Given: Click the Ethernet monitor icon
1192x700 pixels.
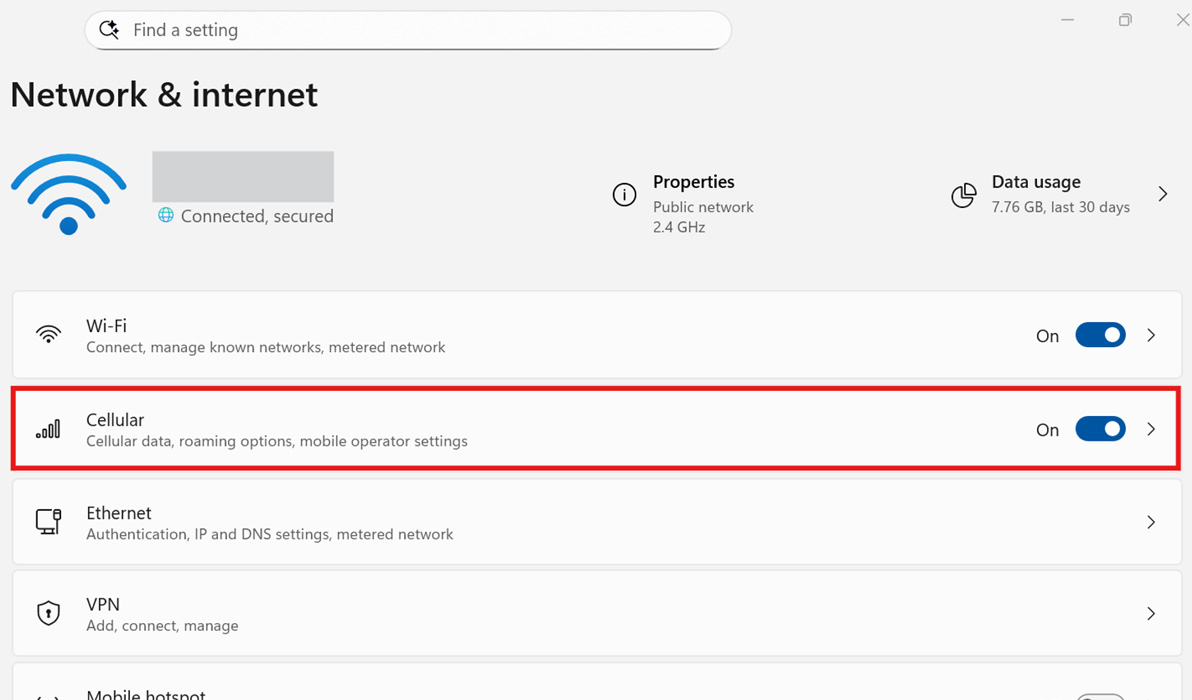Looking at the screenshot, I should (48, 522).
